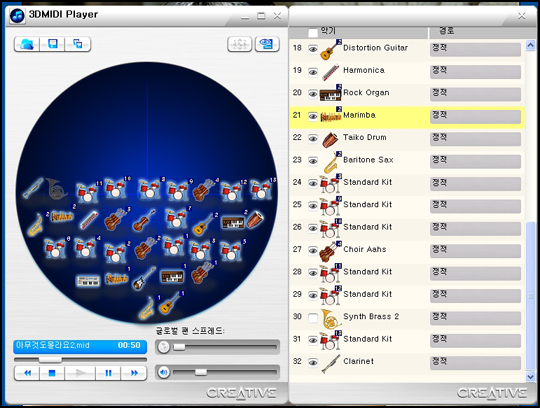Click the grayed speaker layout toolbar button
This screenshot has width=540, height=408.
point(239,44)
